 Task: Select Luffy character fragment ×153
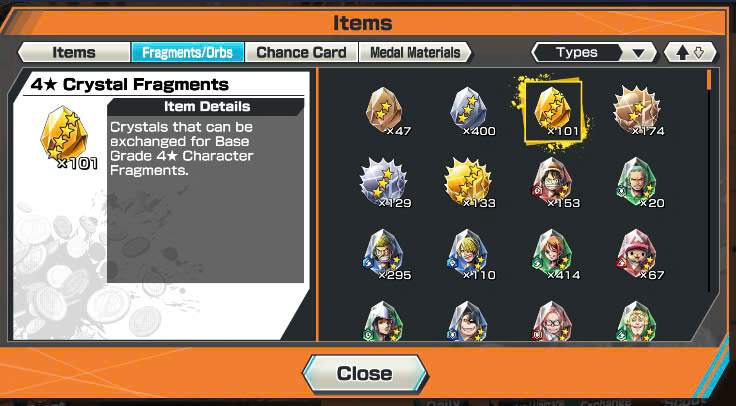pyautogui.click(x=553, y=183)
